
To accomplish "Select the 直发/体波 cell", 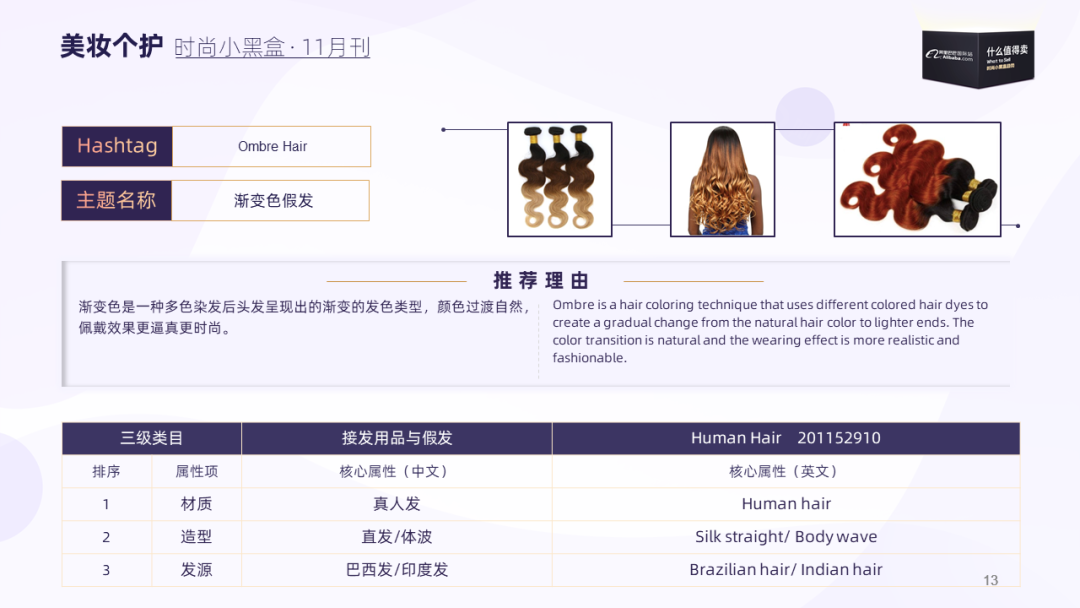I will point(397,537).
